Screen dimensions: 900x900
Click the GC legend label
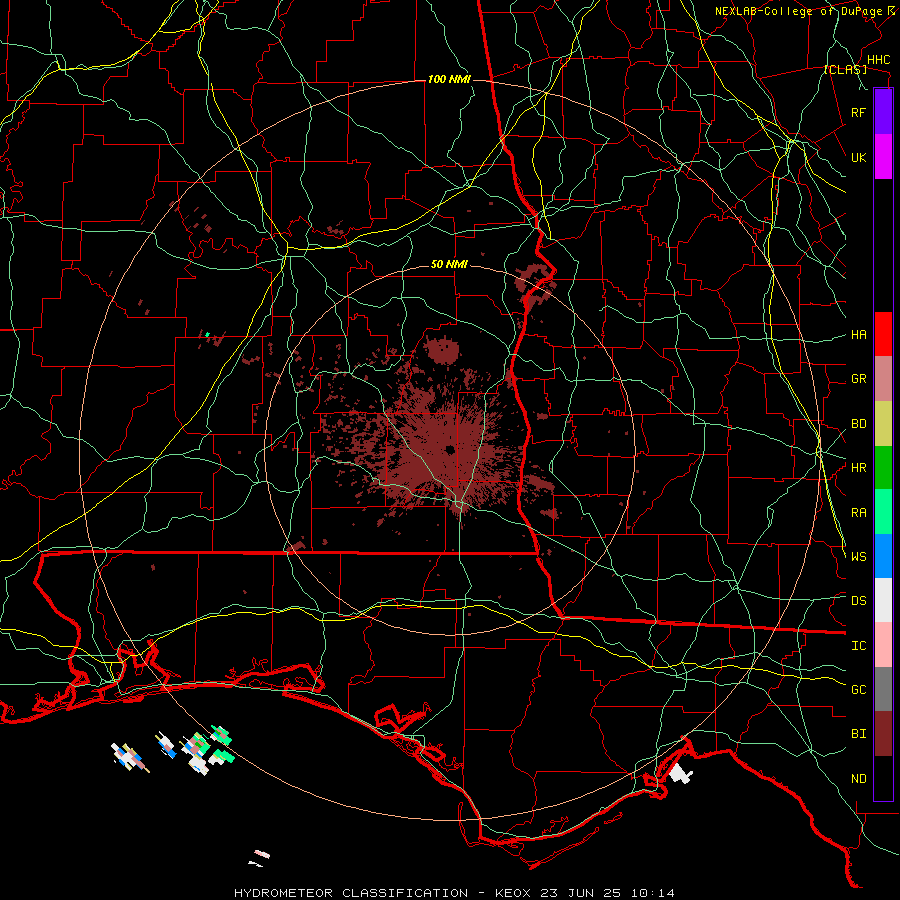[x=858, y=690]
